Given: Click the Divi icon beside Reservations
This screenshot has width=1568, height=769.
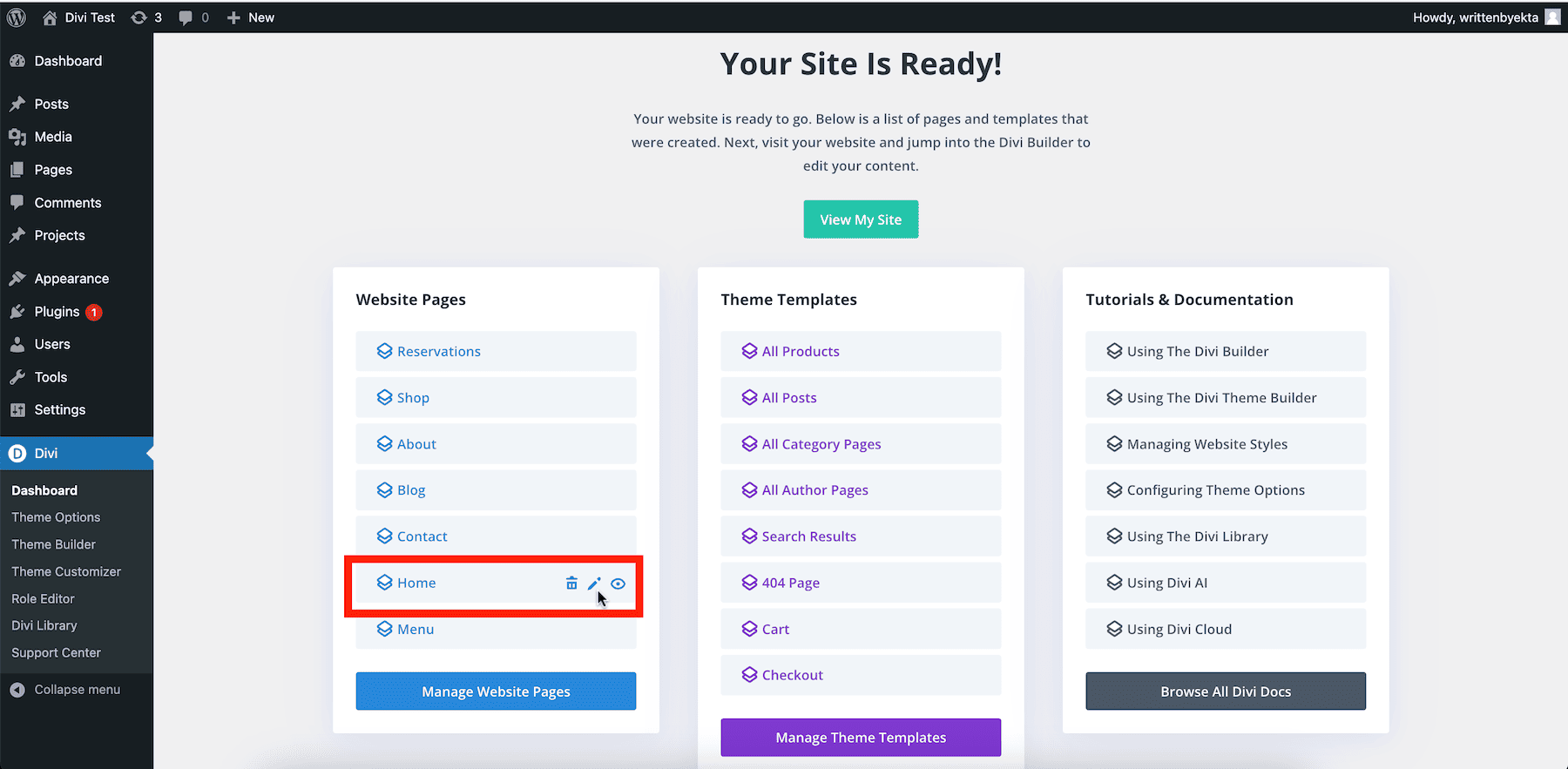Looking at the screenshot, I should 384,351.
